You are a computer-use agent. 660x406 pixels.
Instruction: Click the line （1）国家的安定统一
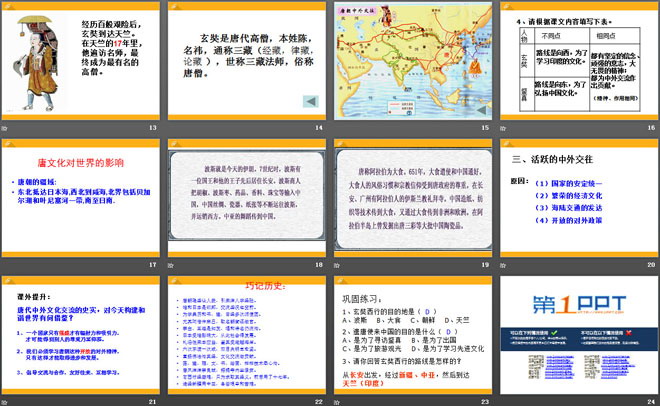click(568, 183)
